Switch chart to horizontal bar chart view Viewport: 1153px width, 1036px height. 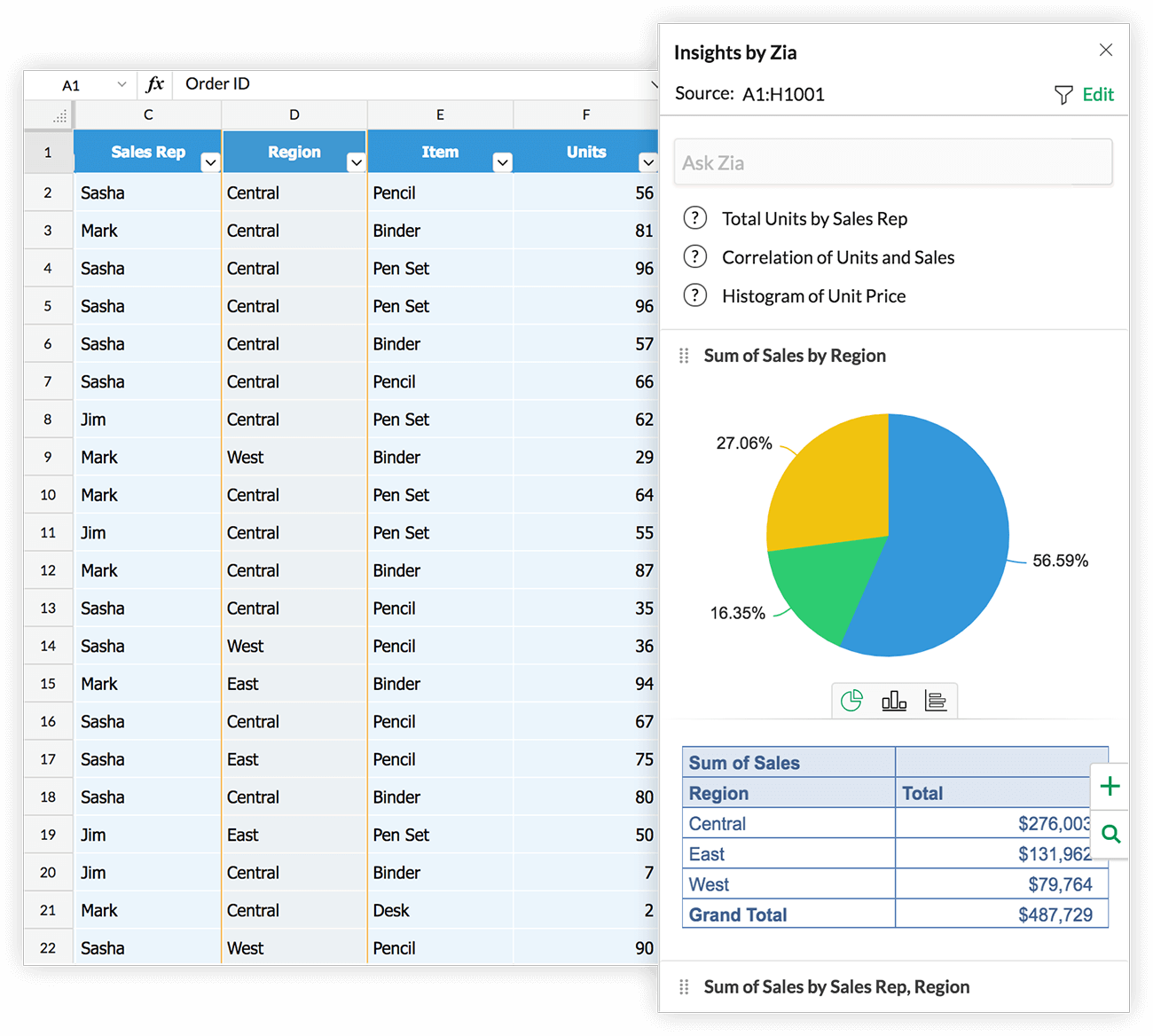[936, 701]
